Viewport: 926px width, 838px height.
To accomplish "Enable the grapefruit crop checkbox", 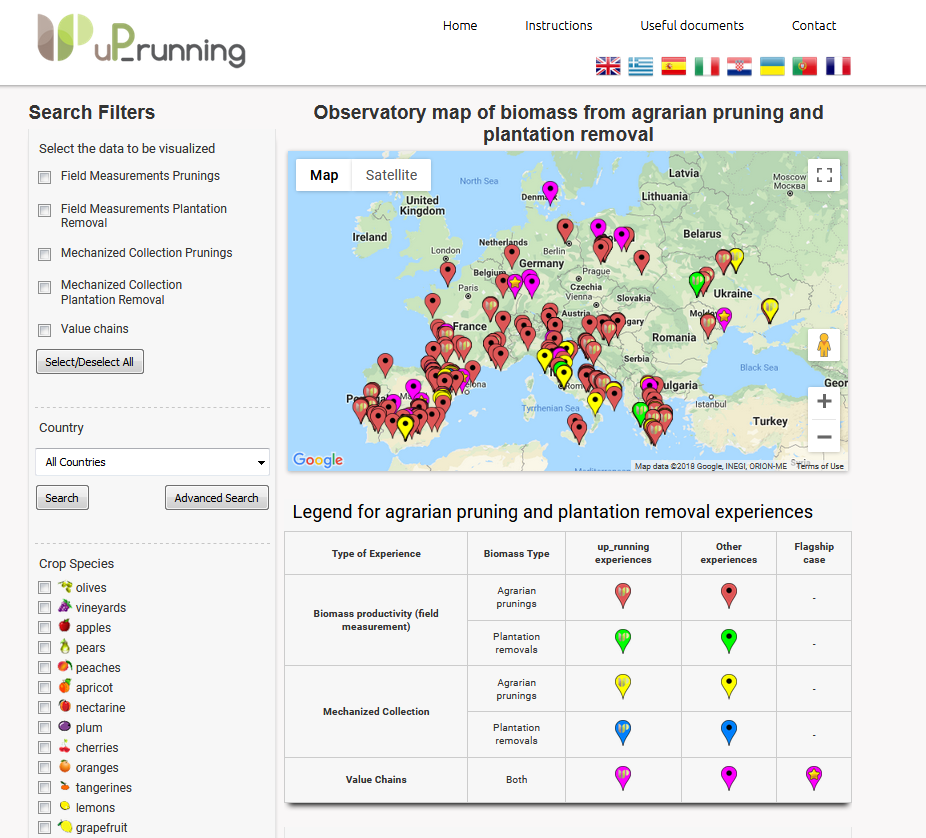I will click(x=44, y=828).
